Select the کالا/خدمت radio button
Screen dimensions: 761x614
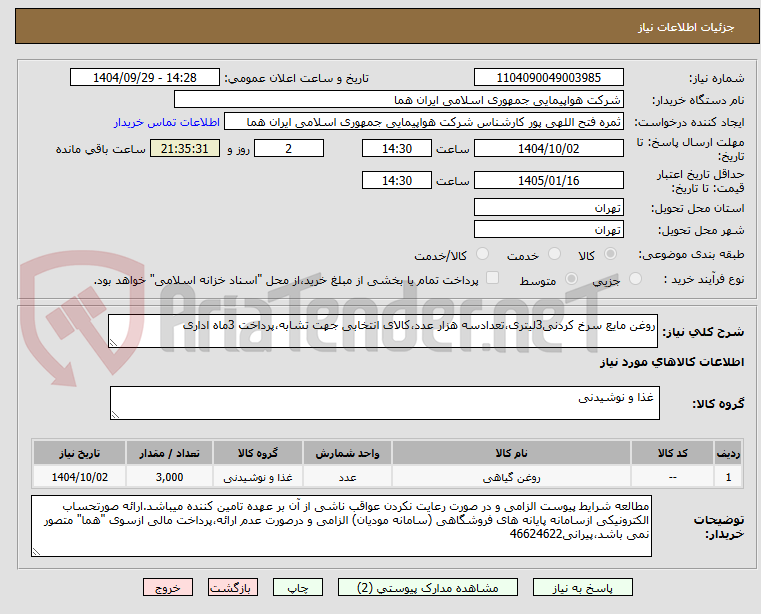[482, 254]
